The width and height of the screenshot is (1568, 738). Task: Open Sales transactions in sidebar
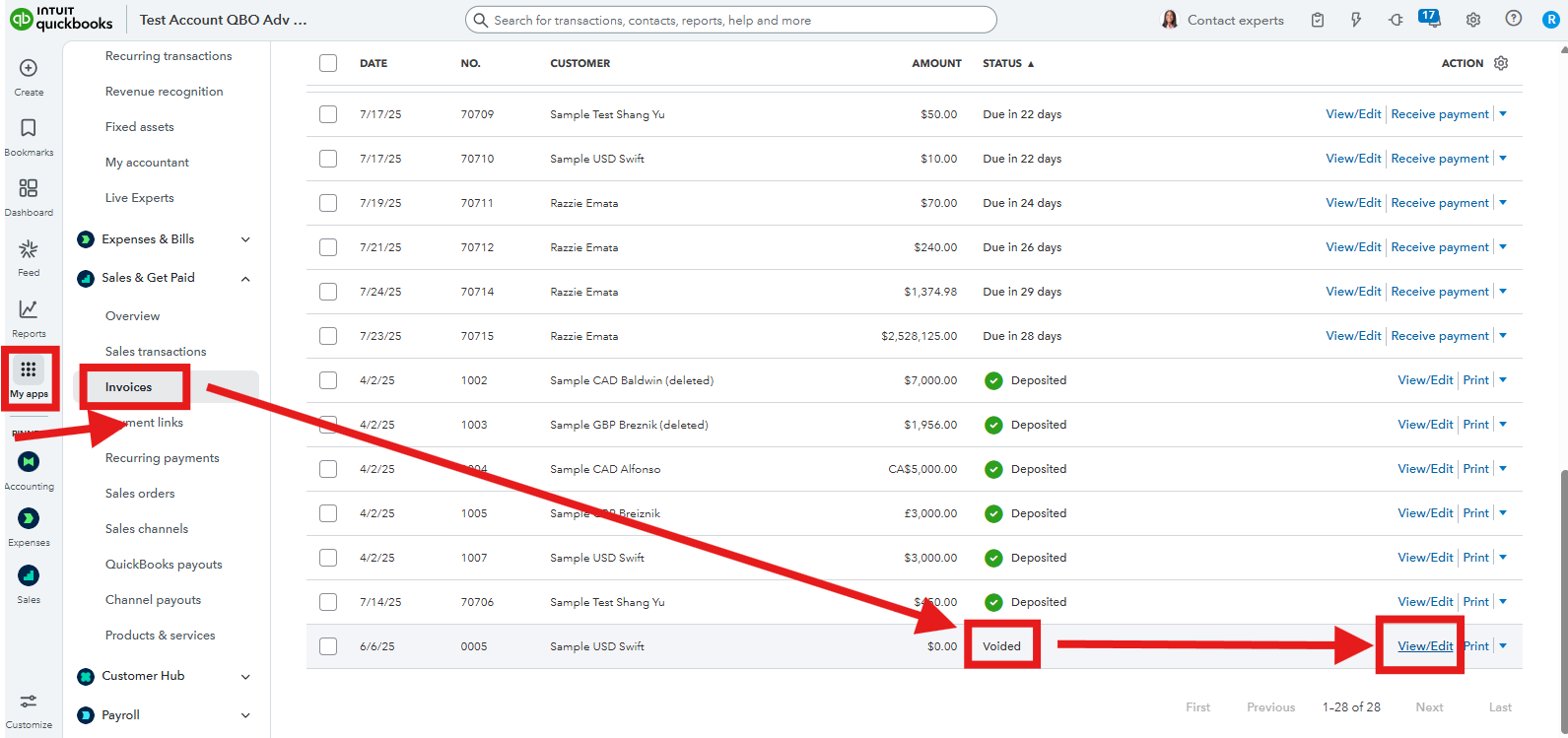click(x=156, y=352)
